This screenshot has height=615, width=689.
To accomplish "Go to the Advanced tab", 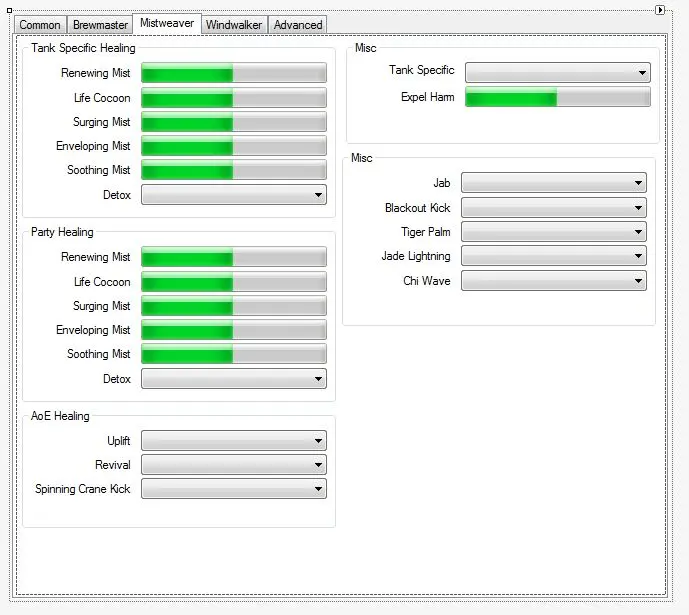I will coord(298,25).
